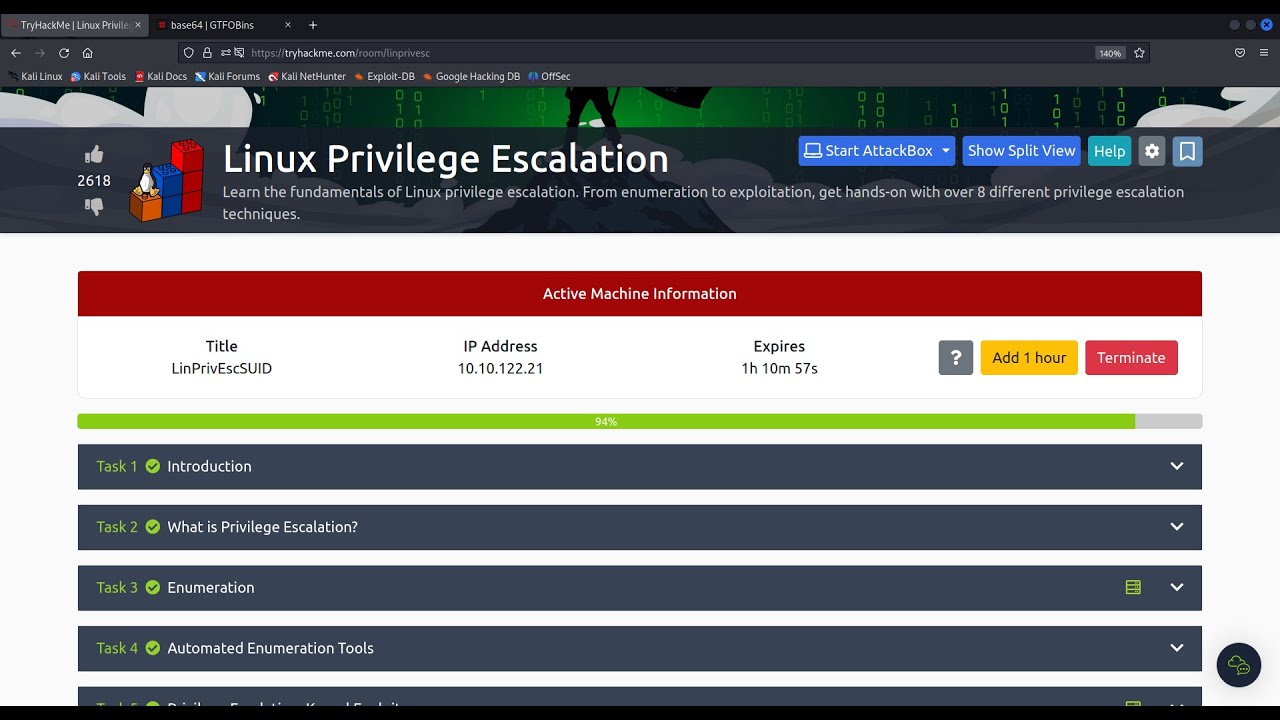Open room settings gear icon
1280x720 pixels.
(x=1152, y=151)
